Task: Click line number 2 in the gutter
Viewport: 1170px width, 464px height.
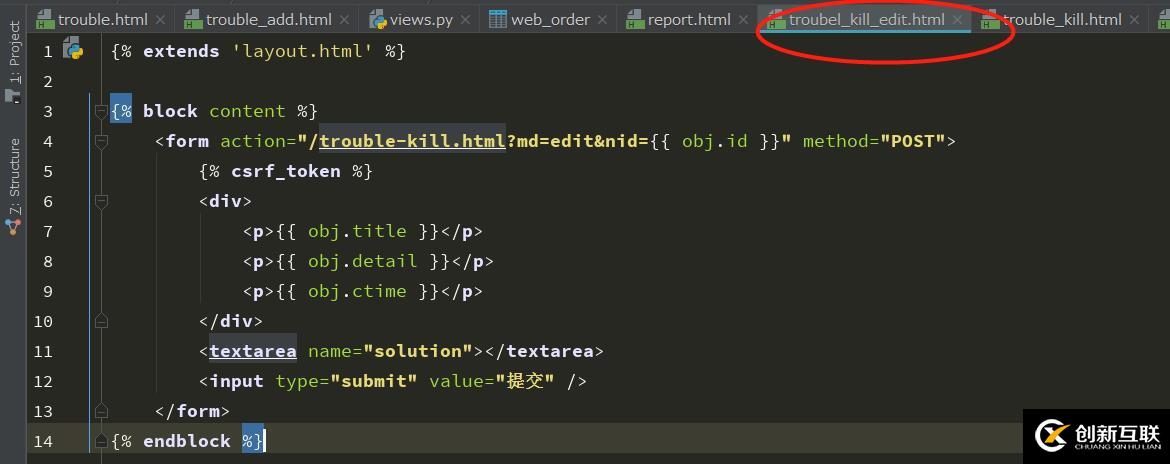Action: [48, 81]
